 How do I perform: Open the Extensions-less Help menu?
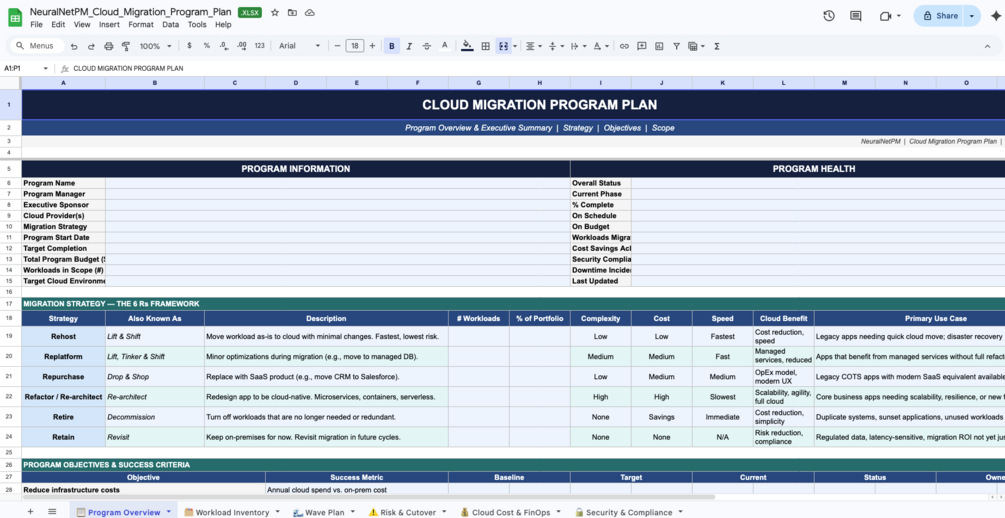pyautogui.click(x=223, y=24)
